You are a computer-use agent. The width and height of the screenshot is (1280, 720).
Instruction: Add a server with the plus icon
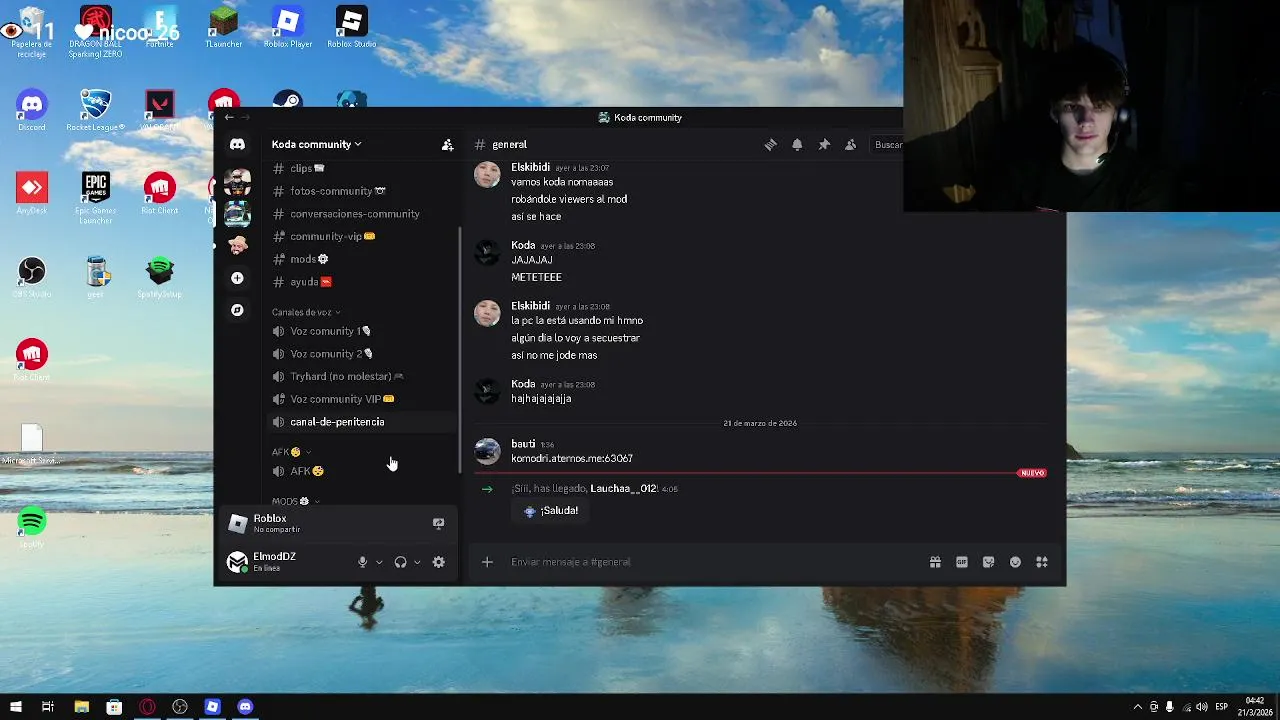tap(237, 278)
